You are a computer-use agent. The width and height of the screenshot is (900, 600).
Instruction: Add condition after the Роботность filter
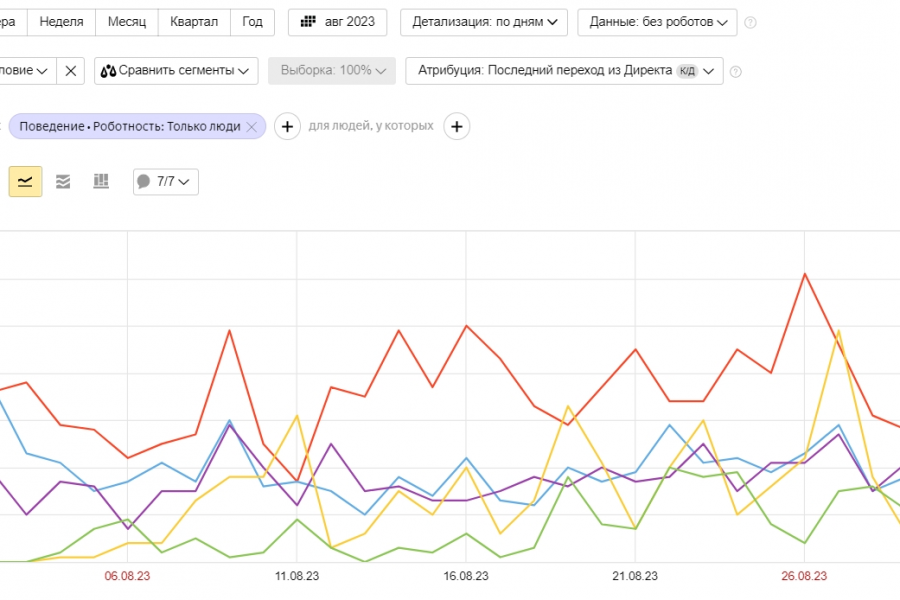[x=287, y=127]
